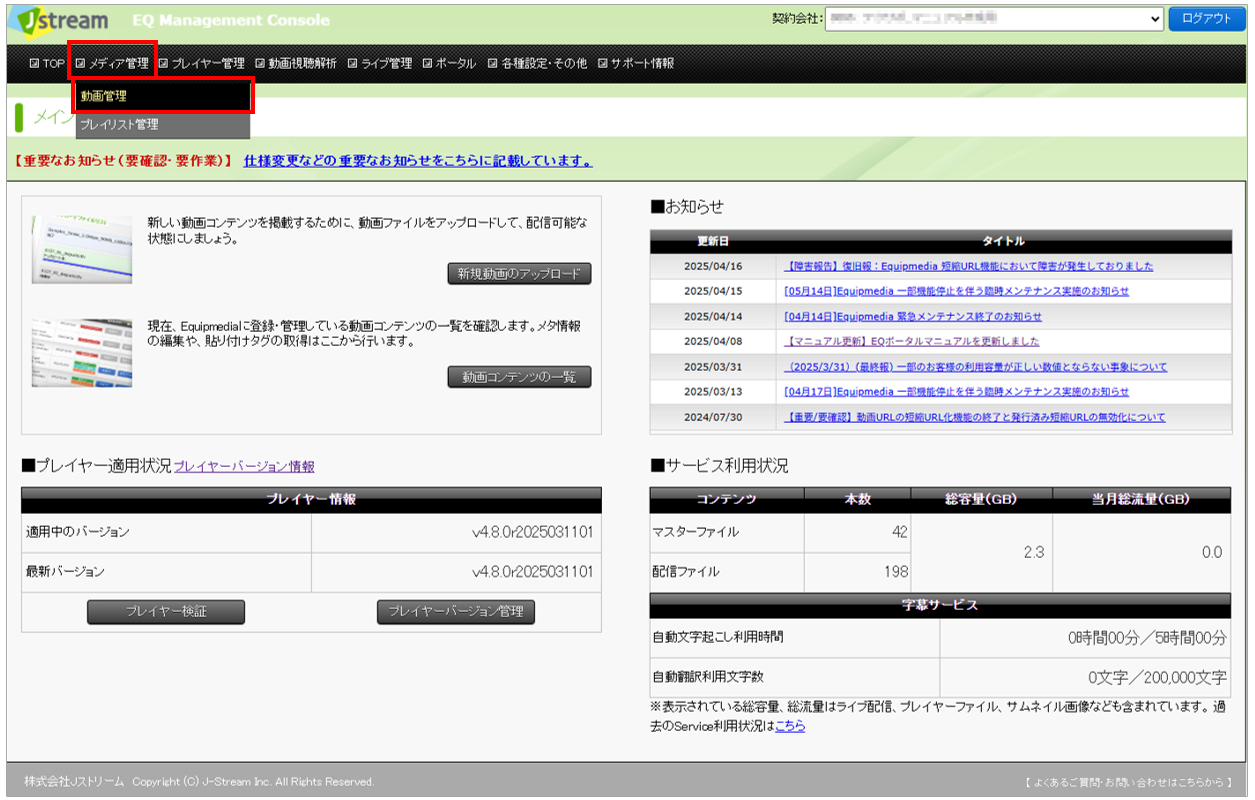Click the icon beside ポータル
The image size is (1255, 800).
428,63
